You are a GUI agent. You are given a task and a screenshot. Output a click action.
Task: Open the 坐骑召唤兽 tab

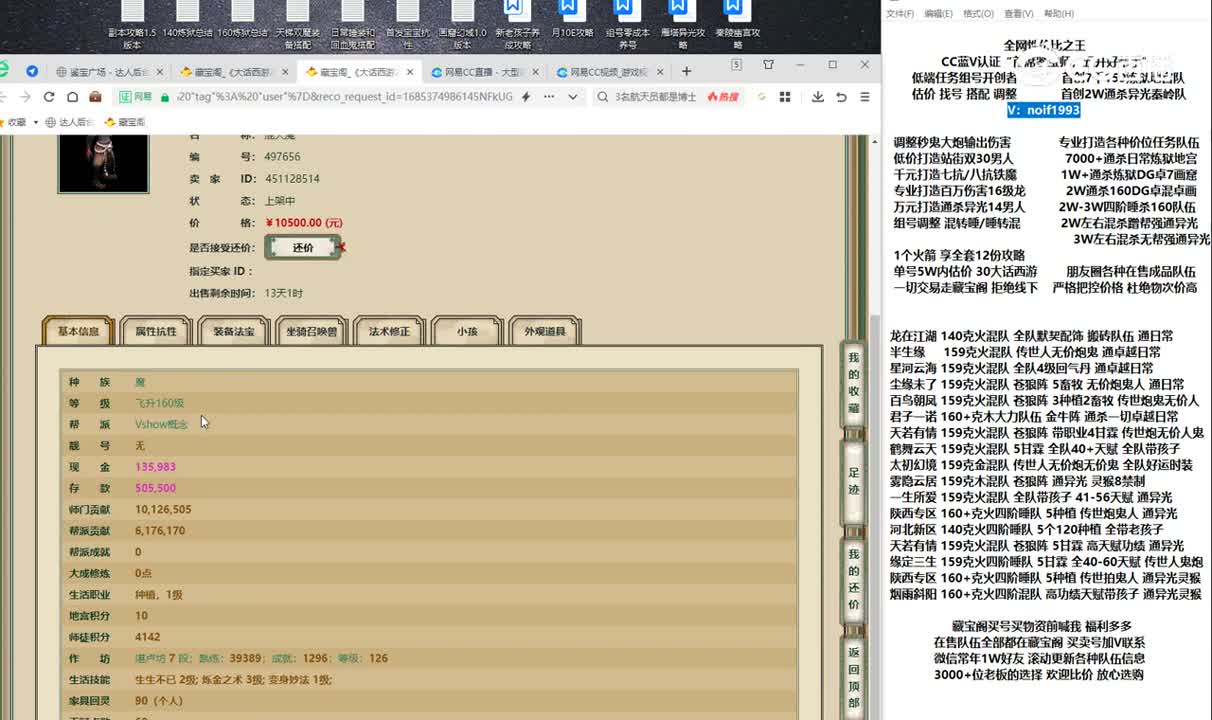click(311, 331)
